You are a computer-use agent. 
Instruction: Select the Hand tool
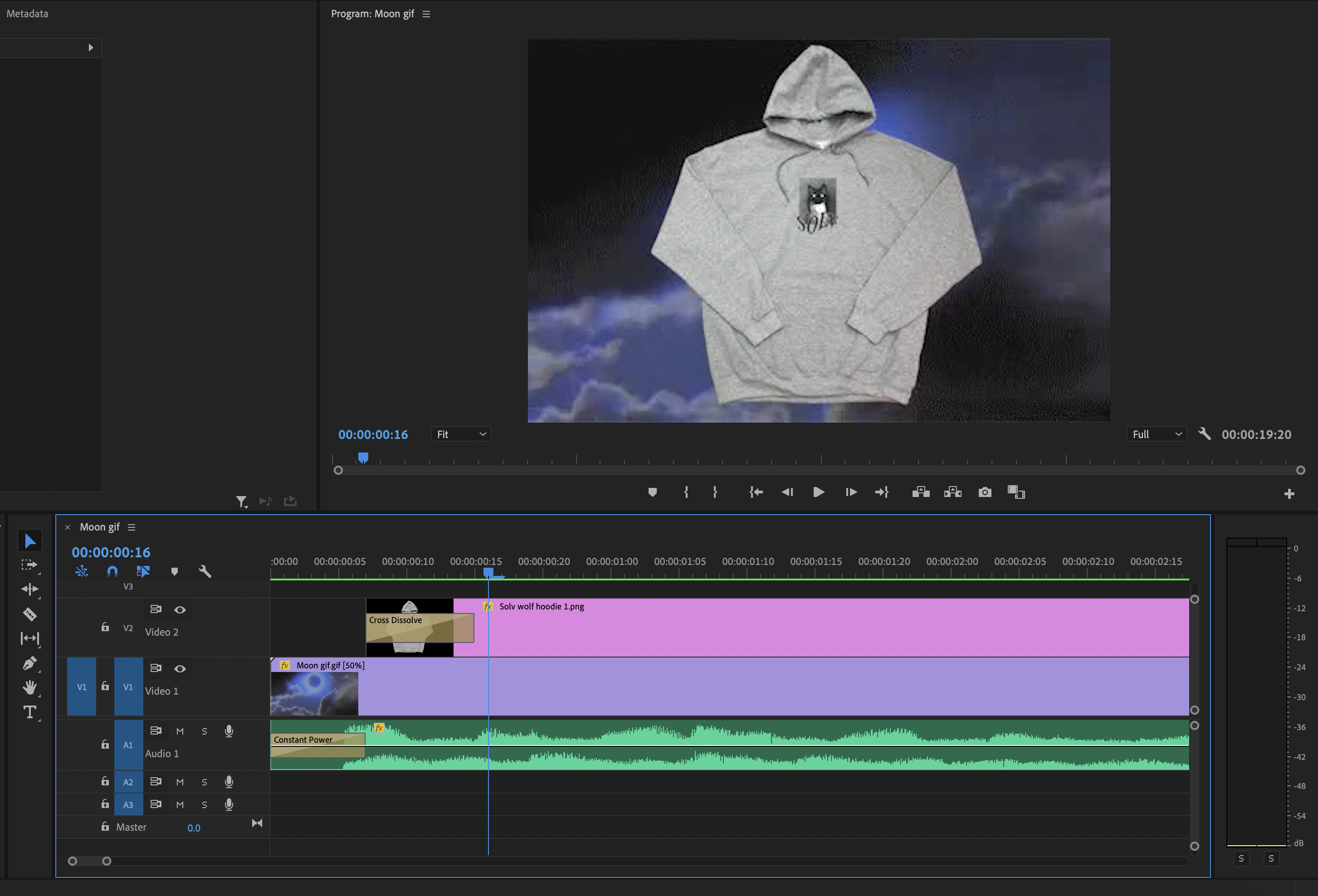coord(29,687)
